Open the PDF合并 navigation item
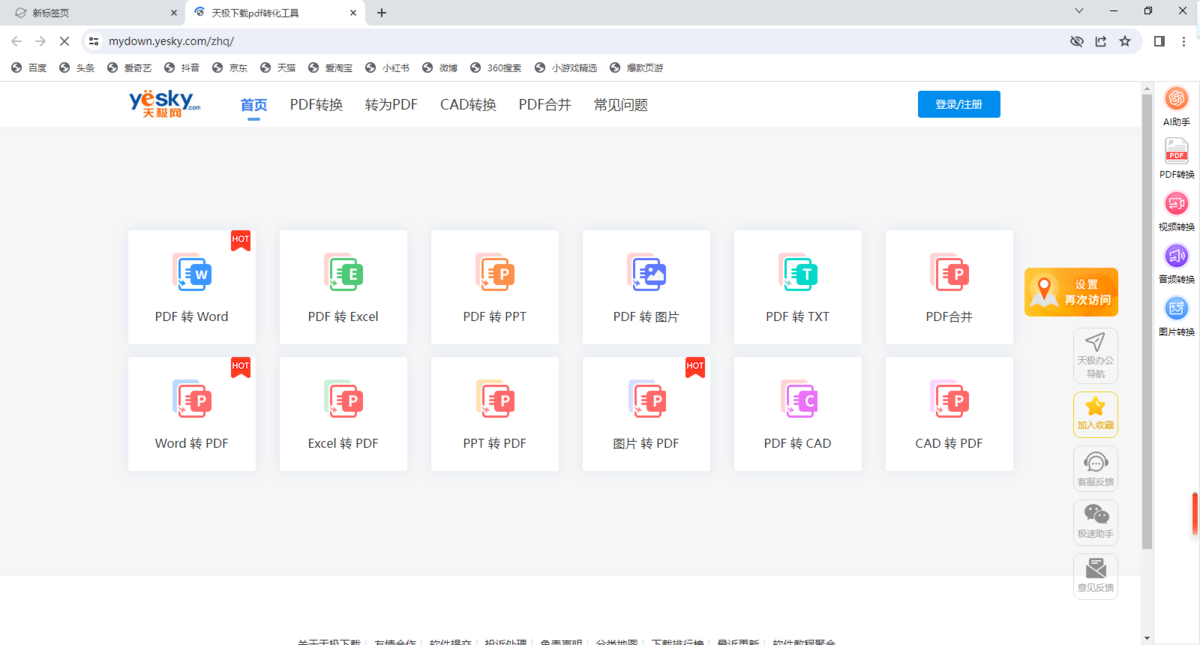The width and height of the screenshot is (1200, 645). point(545,104)
